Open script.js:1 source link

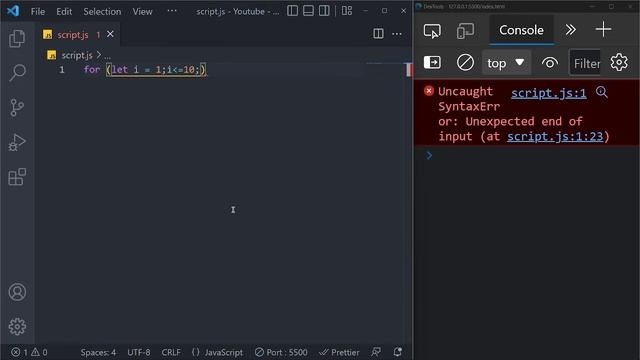coord(549,93)
